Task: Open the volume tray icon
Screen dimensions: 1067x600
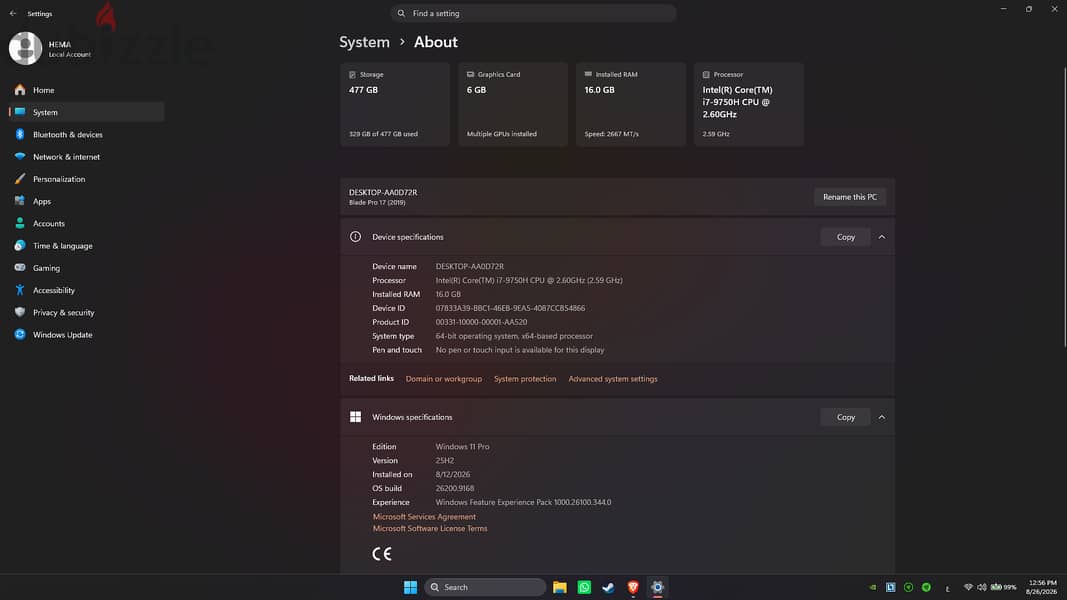Action: pyautogui.click(x=982, y=587)
